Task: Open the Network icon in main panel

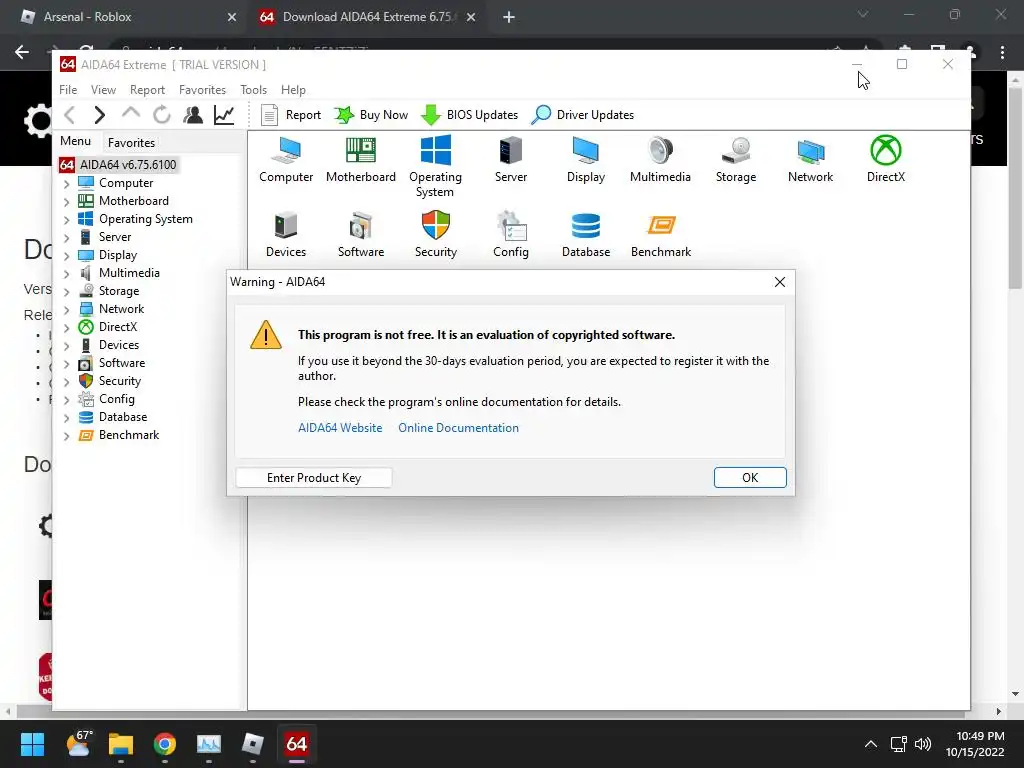Action: [810, 159]
